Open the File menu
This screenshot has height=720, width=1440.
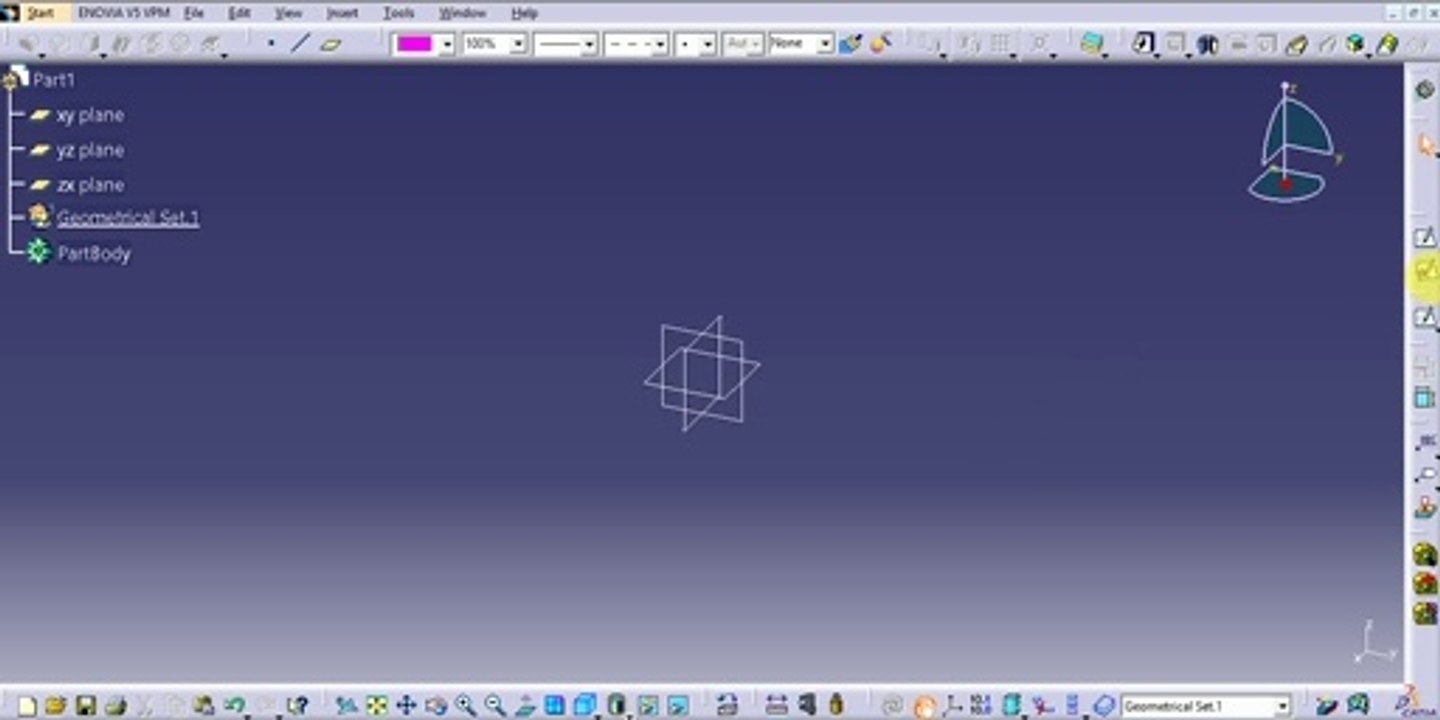pos(194,13)
